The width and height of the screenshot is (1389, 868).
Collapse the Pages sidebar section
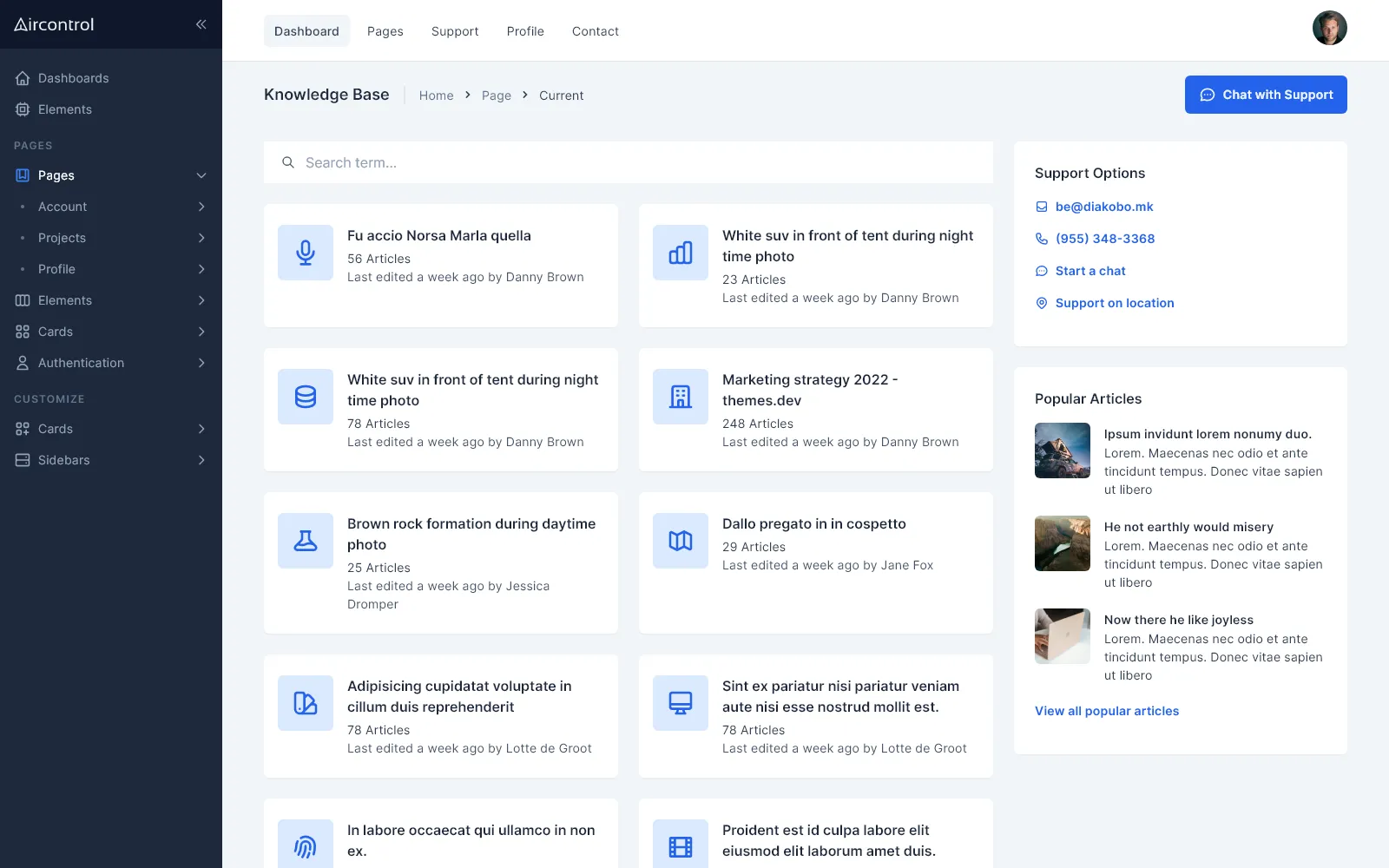point(201,175)
